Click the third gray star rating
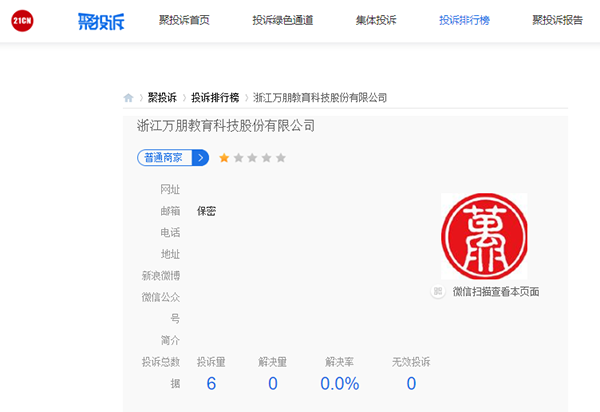The width and height of the screenshot is (600, 412). point(253,157)
